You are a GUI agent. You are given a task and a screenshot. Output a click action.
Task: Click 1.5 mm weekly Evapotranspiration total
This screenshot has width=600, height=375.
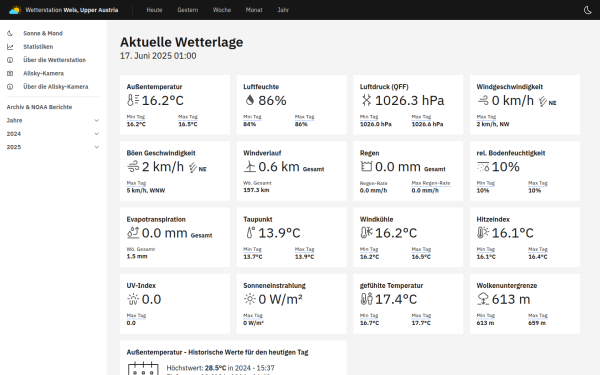(137, 256)
